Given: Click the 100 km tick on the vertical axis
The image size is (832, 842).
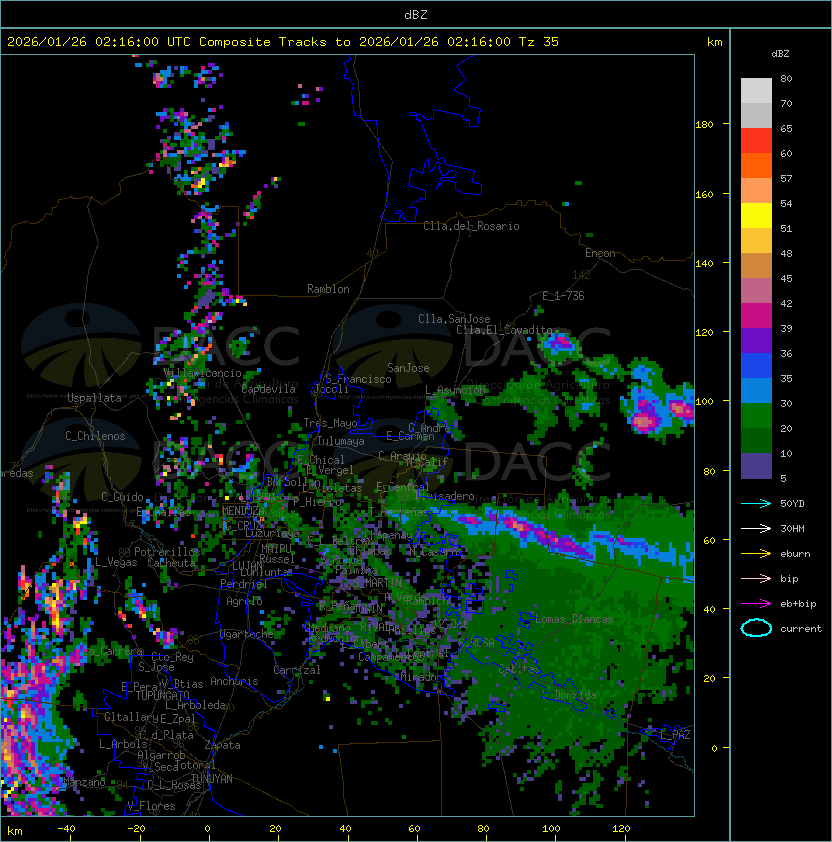Looking at the screenshot, I should click(704, 402).
